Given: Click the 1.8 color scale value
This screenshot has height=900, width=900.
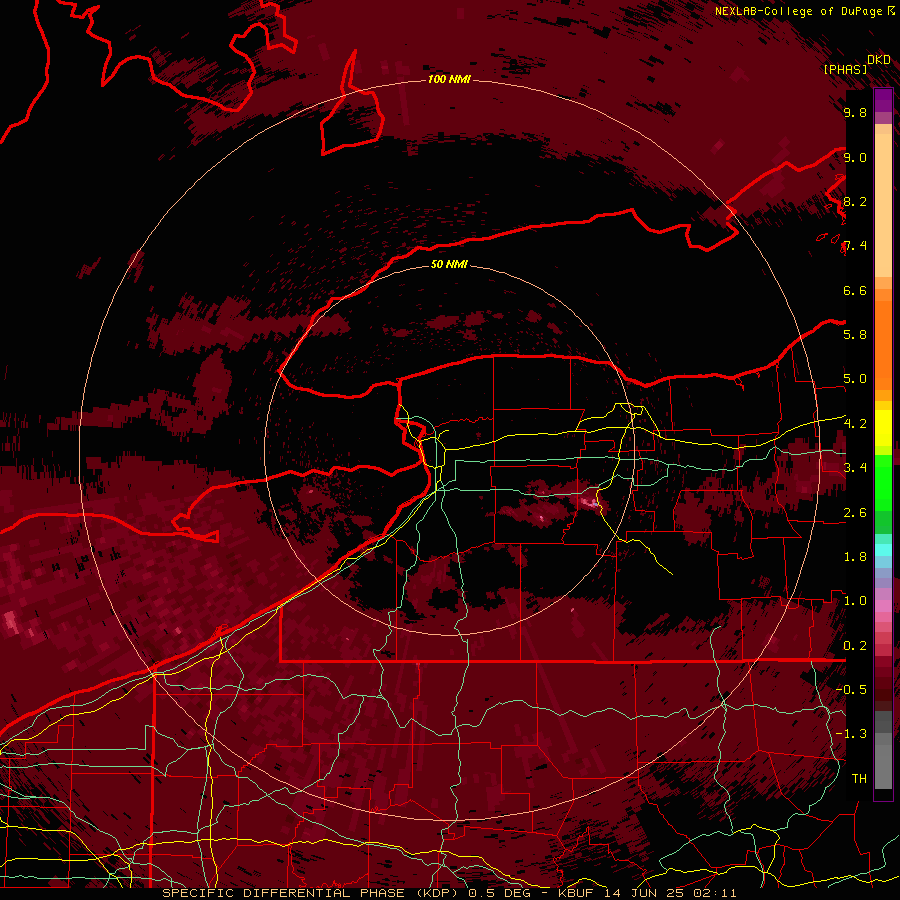Looking at the screenshot, I should (855, 557).
